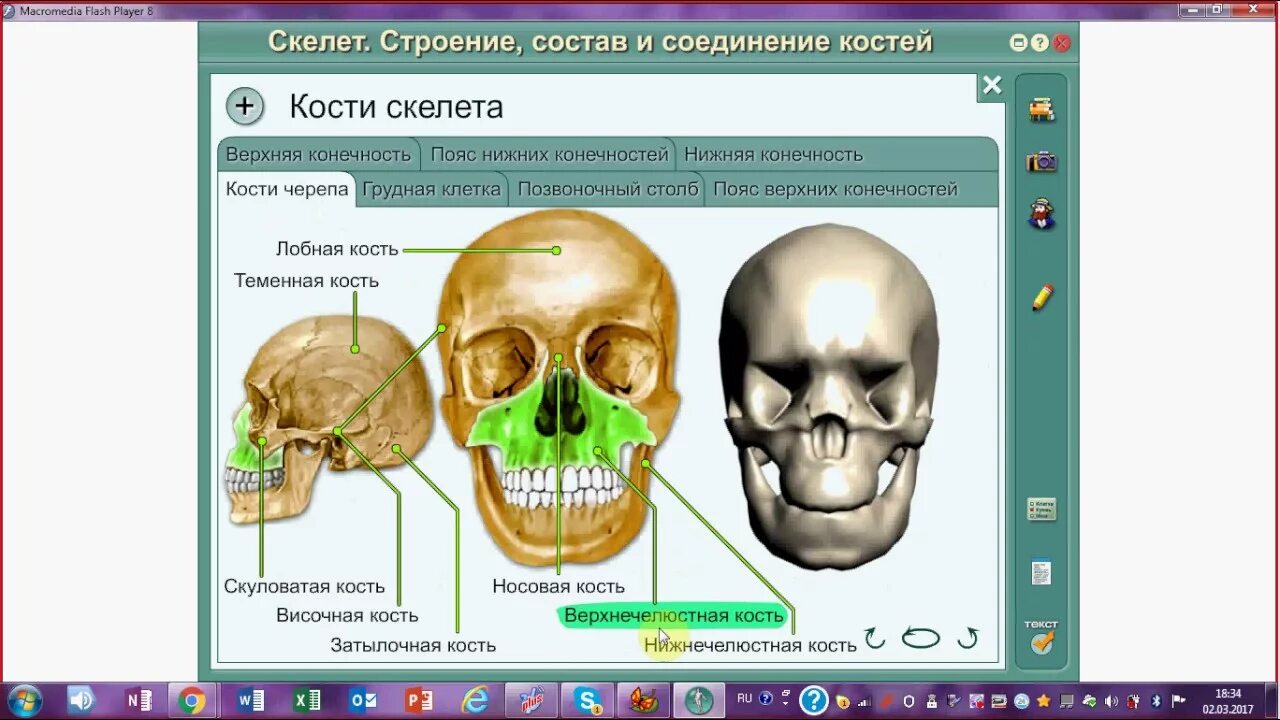Image resolution: width=1280 pixels, height=720 pixels.
Task: Click the Затылочная кость label
Action: (413, 646)
